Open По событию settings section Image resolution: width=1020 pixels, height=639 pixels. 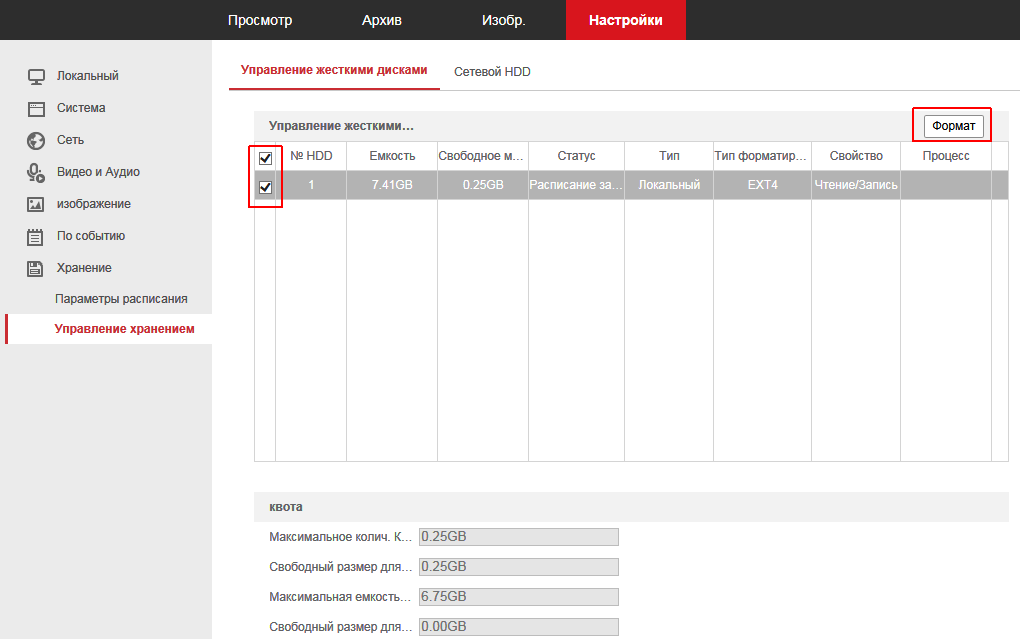point(90,235)
